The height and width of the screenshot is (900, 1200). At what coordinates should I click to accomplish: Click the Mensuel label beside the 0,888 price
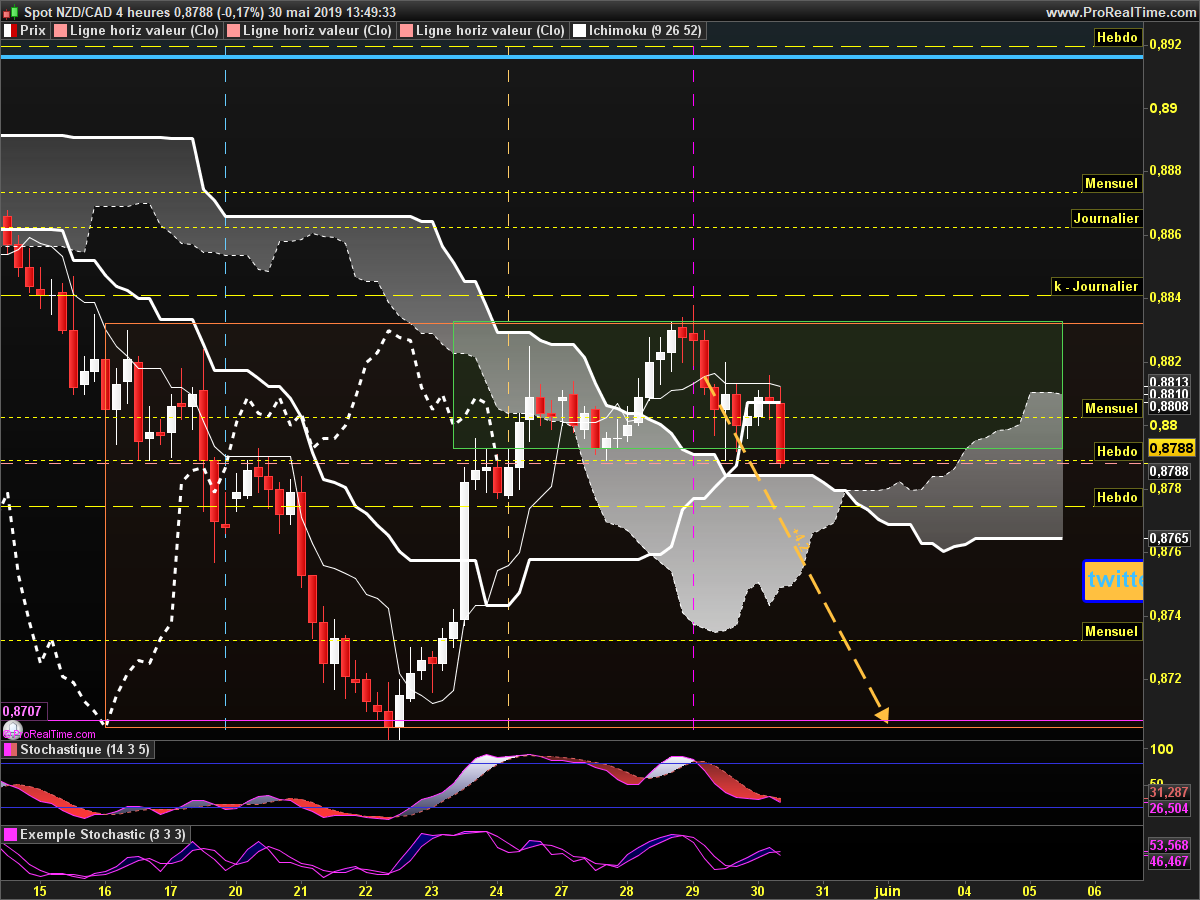pos(1111,184)
